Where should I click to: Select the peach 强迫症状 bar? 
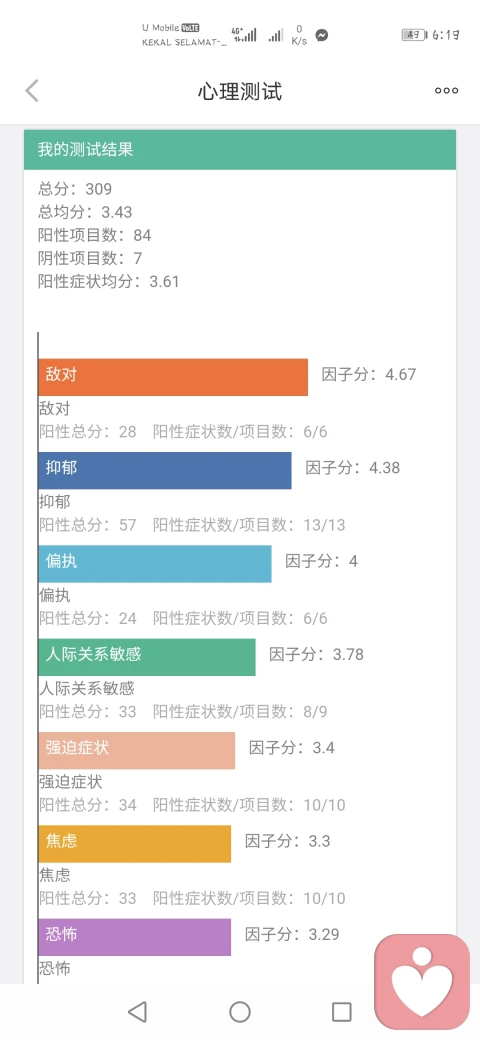[x=137, y=751]
